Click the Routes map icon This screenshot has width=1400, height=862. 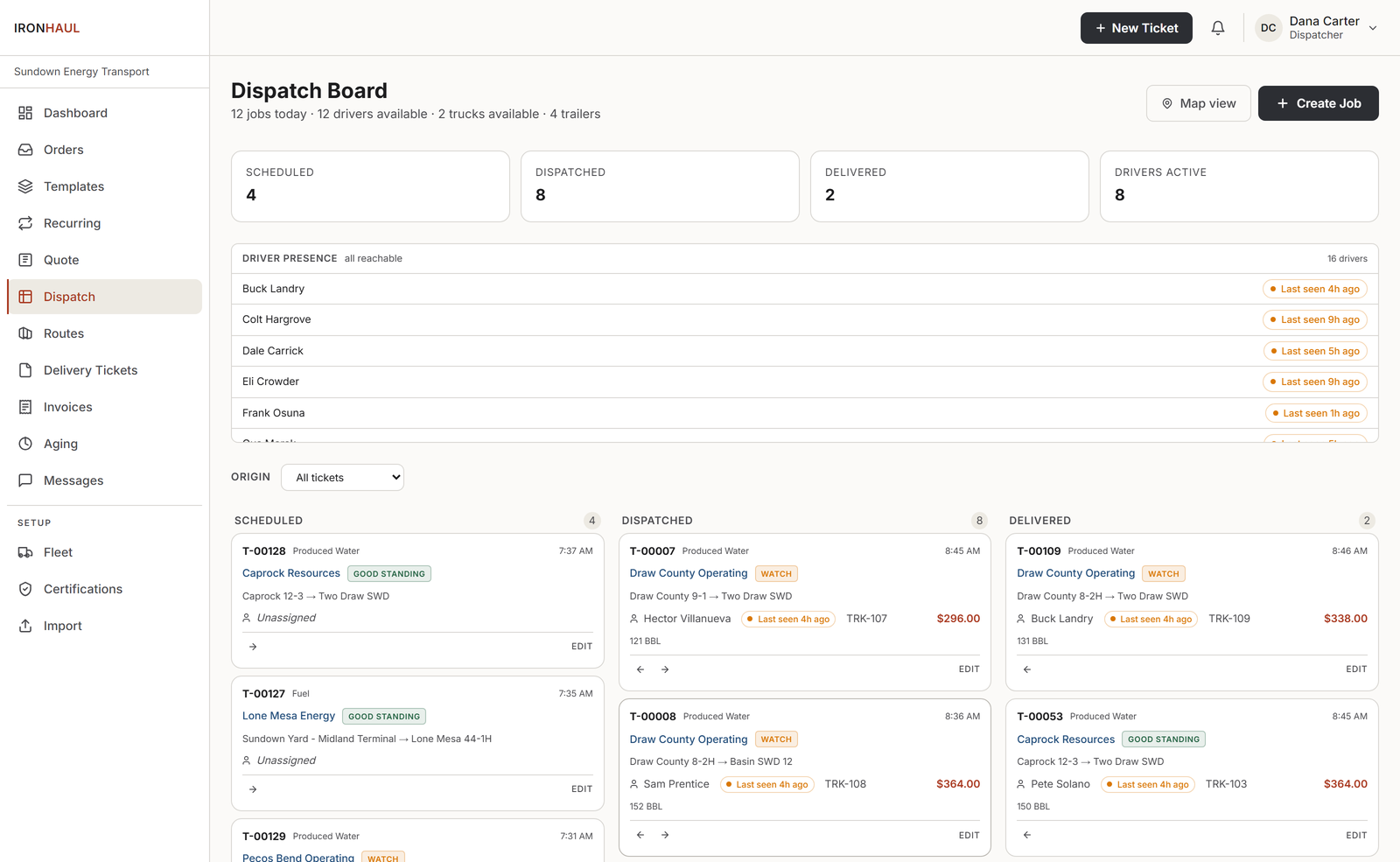click(25, 333)
